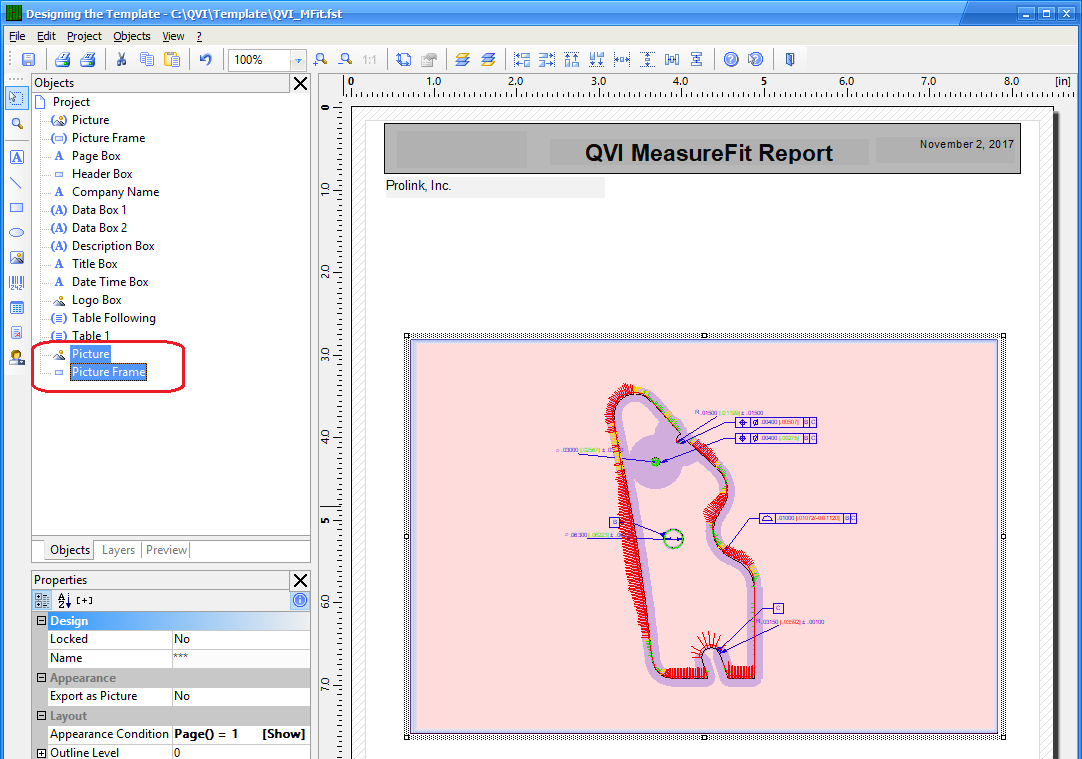Viewport: 1082px width, 759px height.
Task: Sort properties alphabetically with A-Z icon
Action: coord(64,600)
